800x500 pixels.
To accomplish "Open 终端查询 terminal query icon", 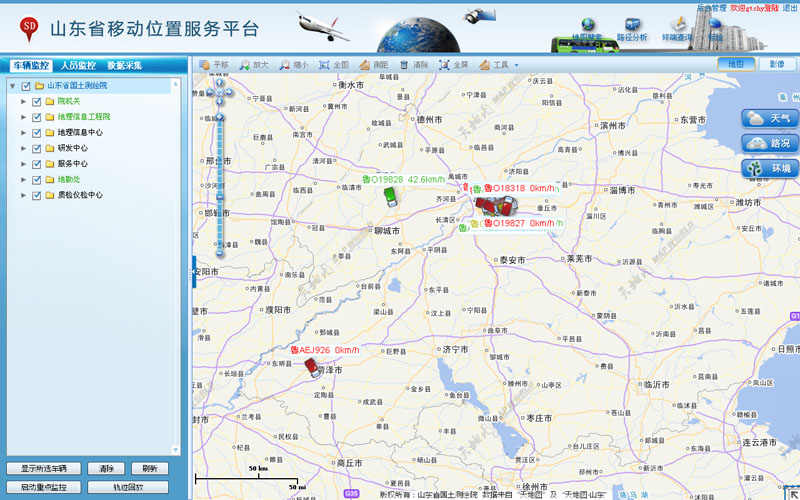I will [677, 30].
